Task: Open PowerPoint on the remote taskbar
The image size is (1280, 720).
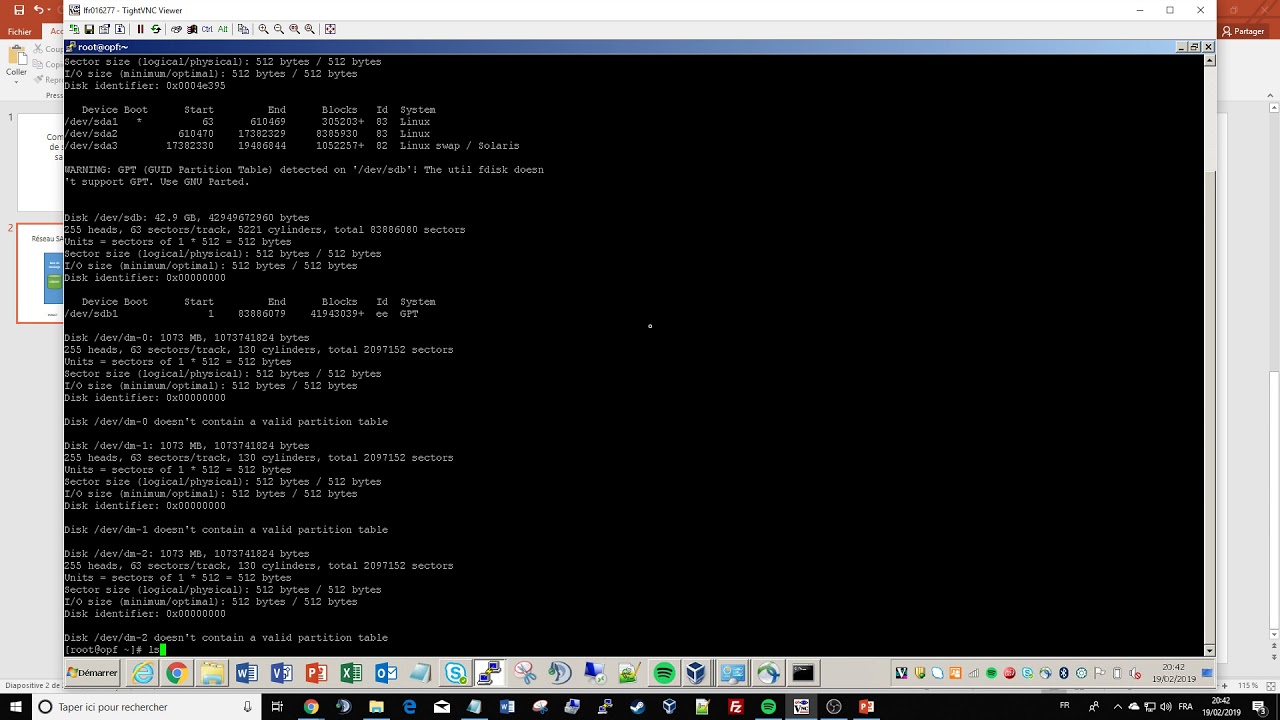Action: (x=316, y=673)
